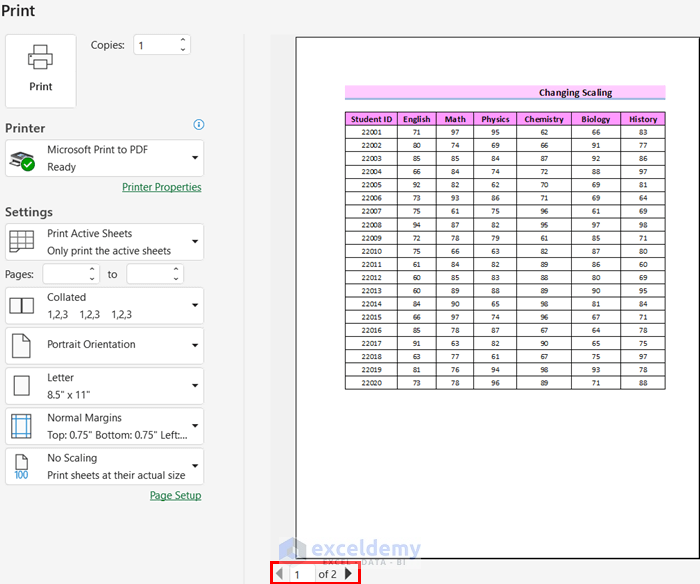
Task: Increase the Pages end value with the up arrow
Action: pos(176,269)
